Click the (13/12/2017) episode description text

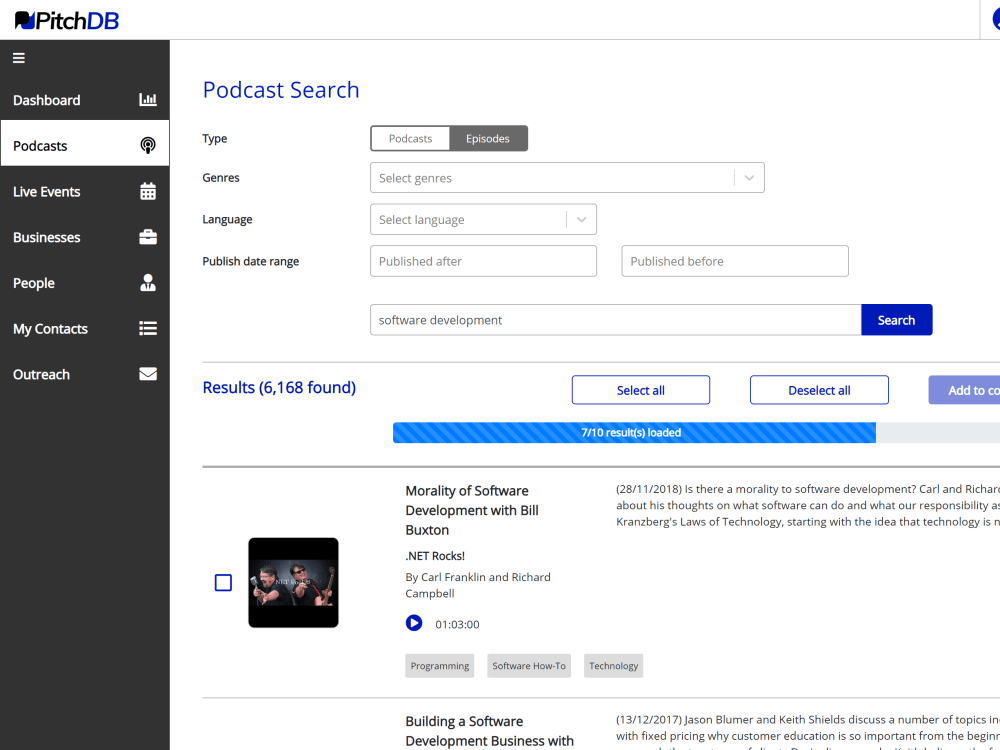[807, 733]
